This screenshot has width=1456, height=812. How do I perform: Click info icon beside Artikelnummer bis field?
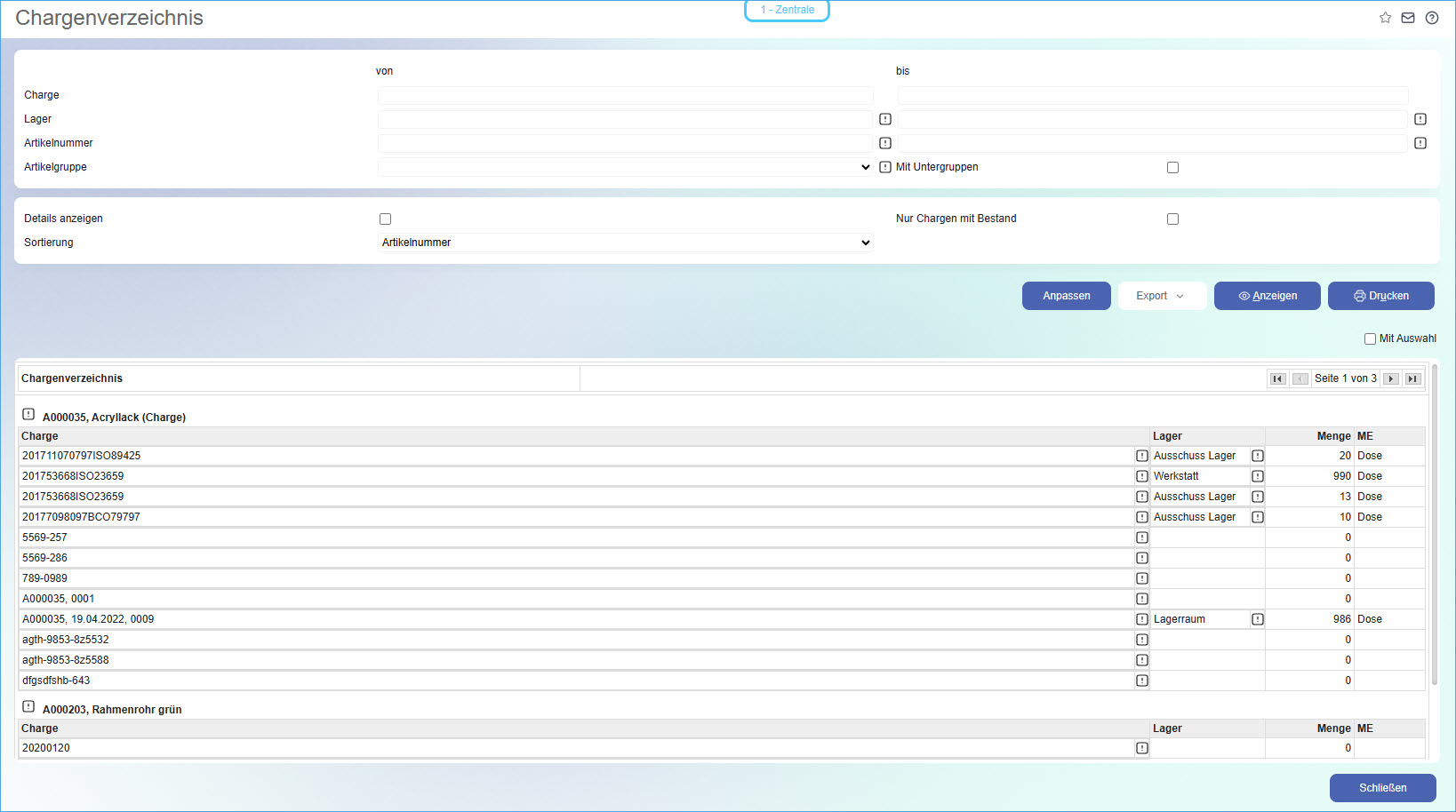[x=1420, y=143]
